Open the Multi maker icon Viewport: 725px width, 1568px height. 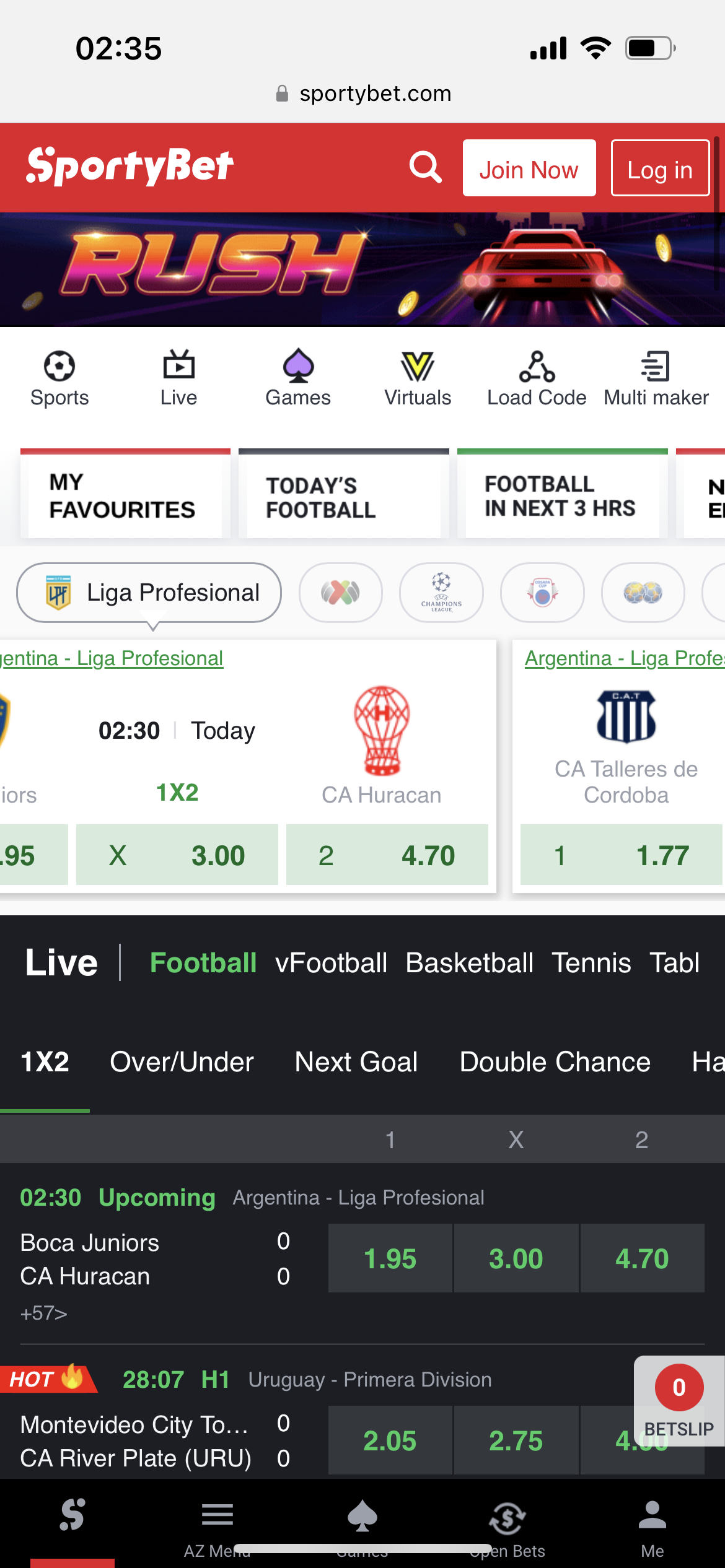(656, 367)
